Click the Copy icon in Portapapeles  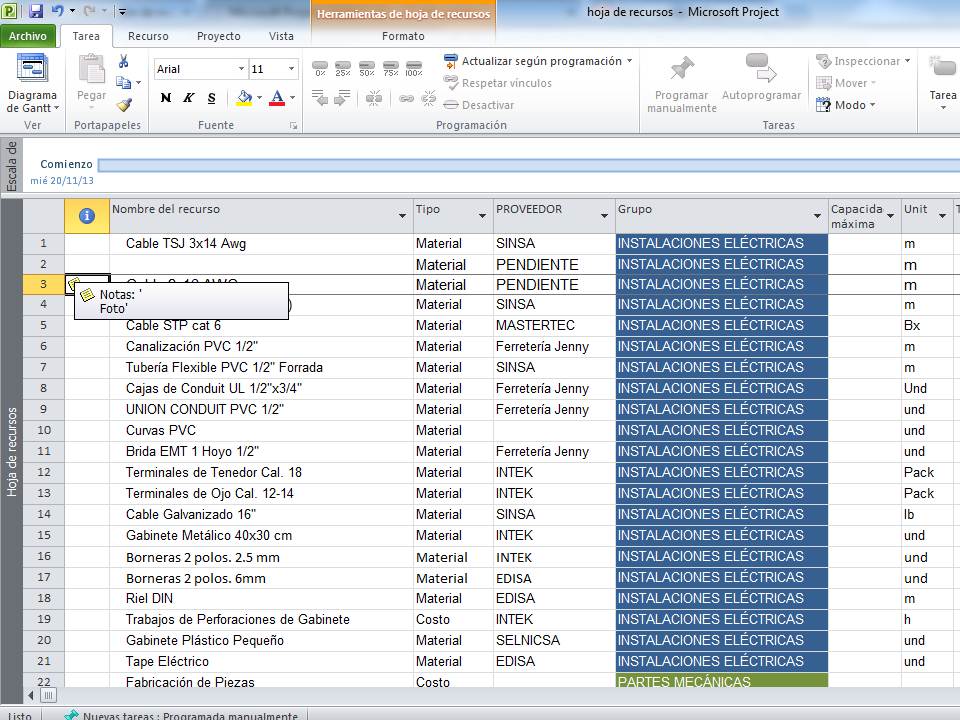tap(124, 83)
